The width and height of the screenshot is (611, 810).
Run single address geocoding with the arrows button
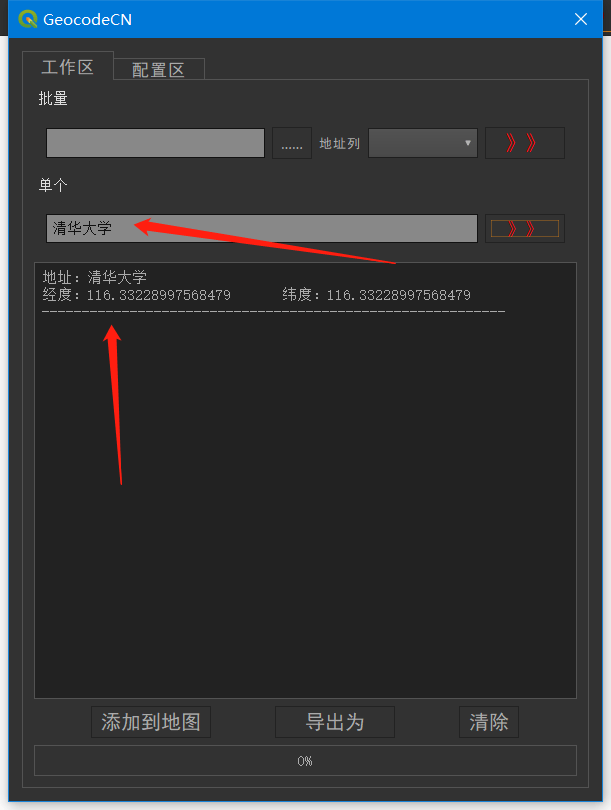tap(525, 228)
